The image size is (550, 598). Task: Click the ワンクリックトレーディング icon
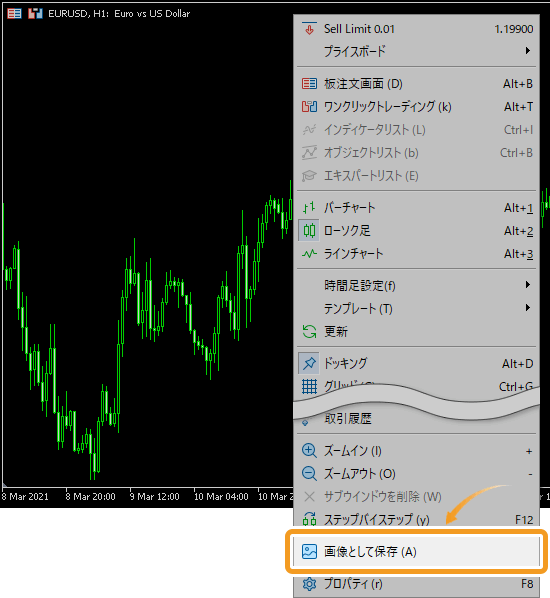pos(309,107)
